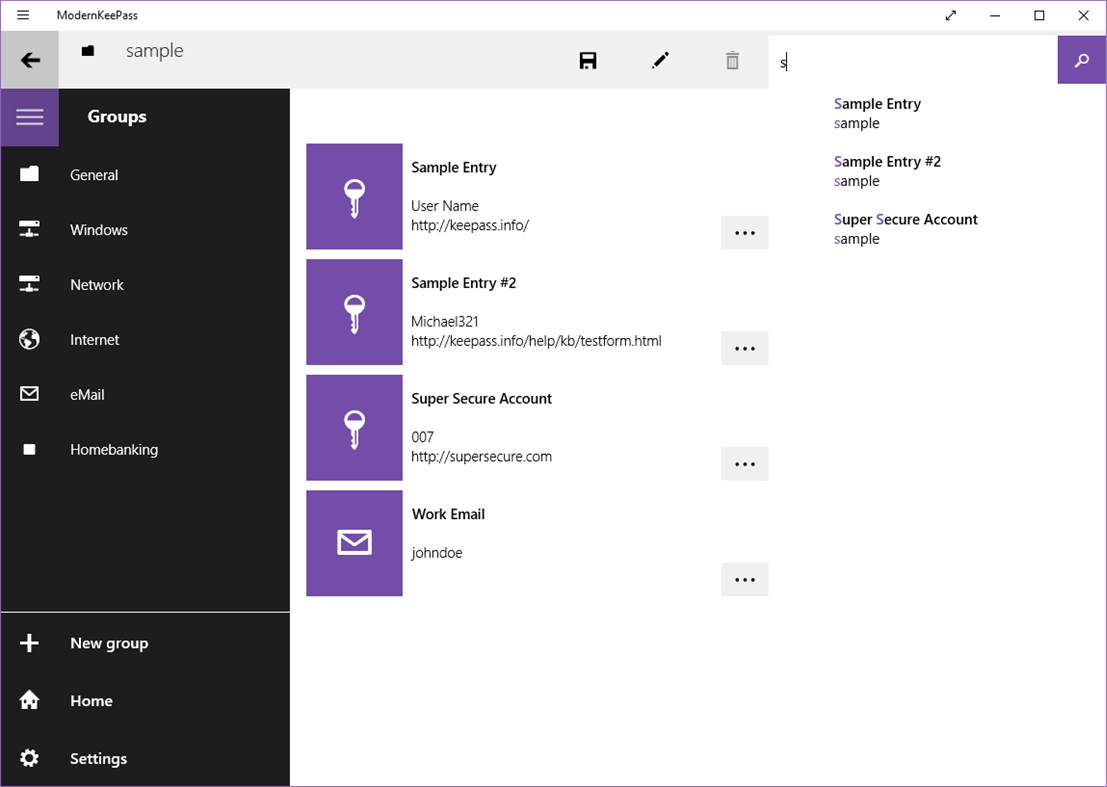Viewport: 1107px width, 787px height.
Task: Open Settings via the gear icon
Action: pyautogui.click(x=29, y=758)
